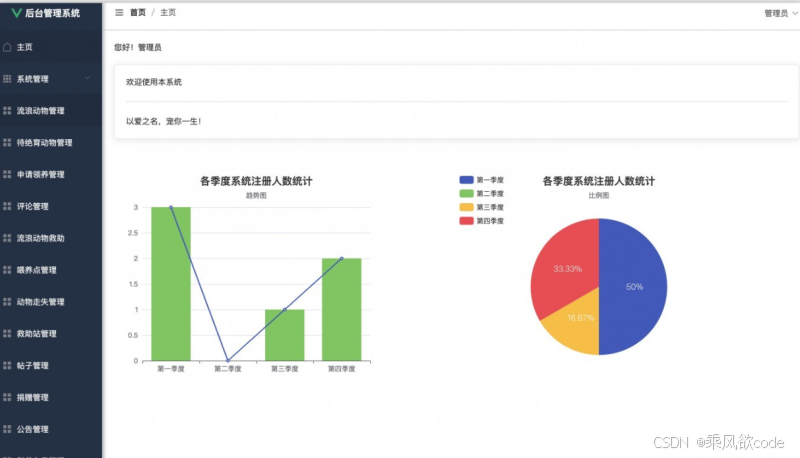800x458 pixels.
Task: Click the 您好！管理员 greeting
Action: coord(138,47)
